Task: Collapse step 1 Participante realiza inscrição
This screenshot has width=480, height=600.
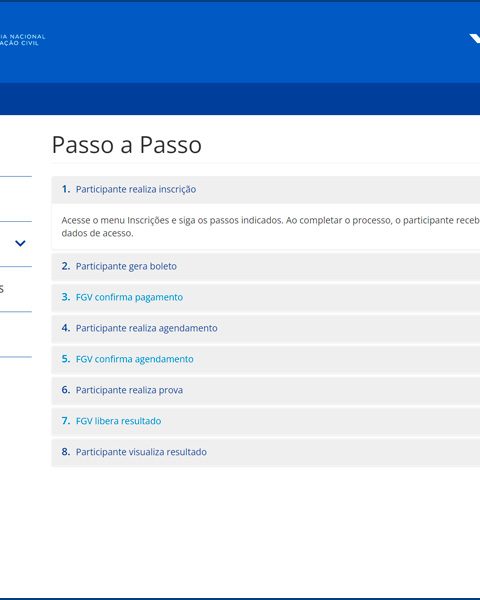Action: [x=266, y=189]
